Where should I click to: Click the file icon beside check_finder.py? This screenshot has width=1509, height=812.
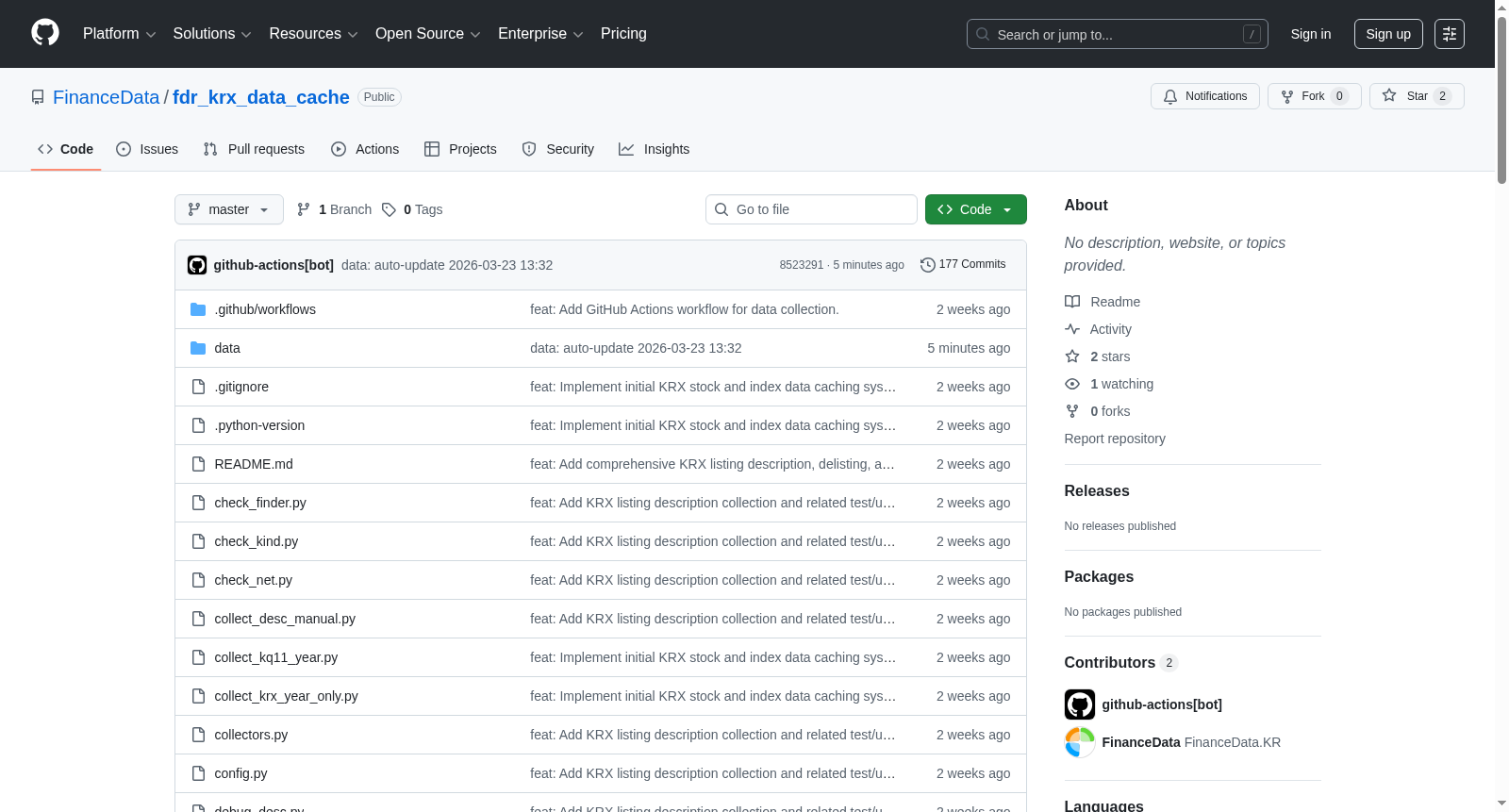click(198, 503)
